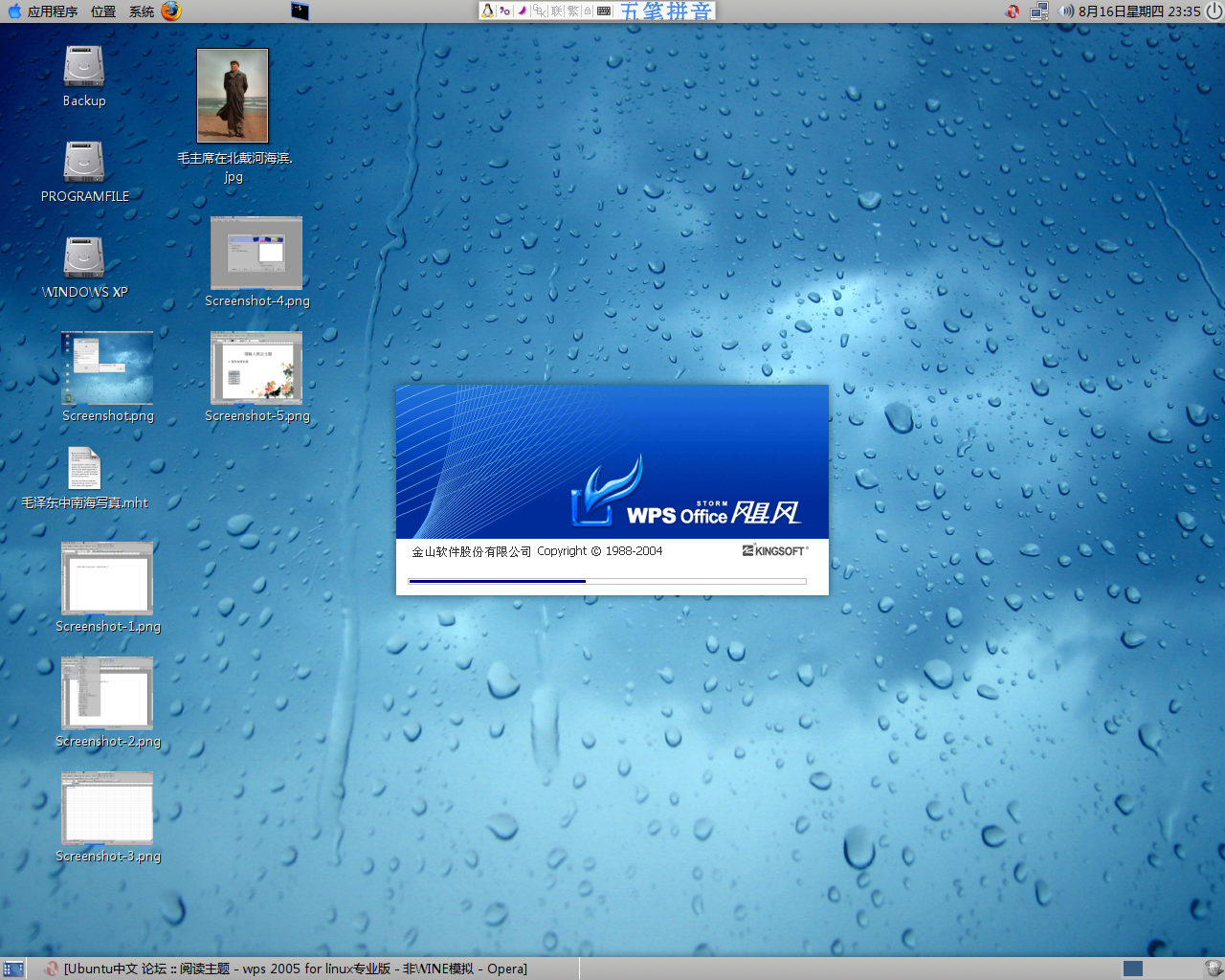The image size is (1225, 980).
Task: Launch Firefox from the top panel
Action: point(171,11)
